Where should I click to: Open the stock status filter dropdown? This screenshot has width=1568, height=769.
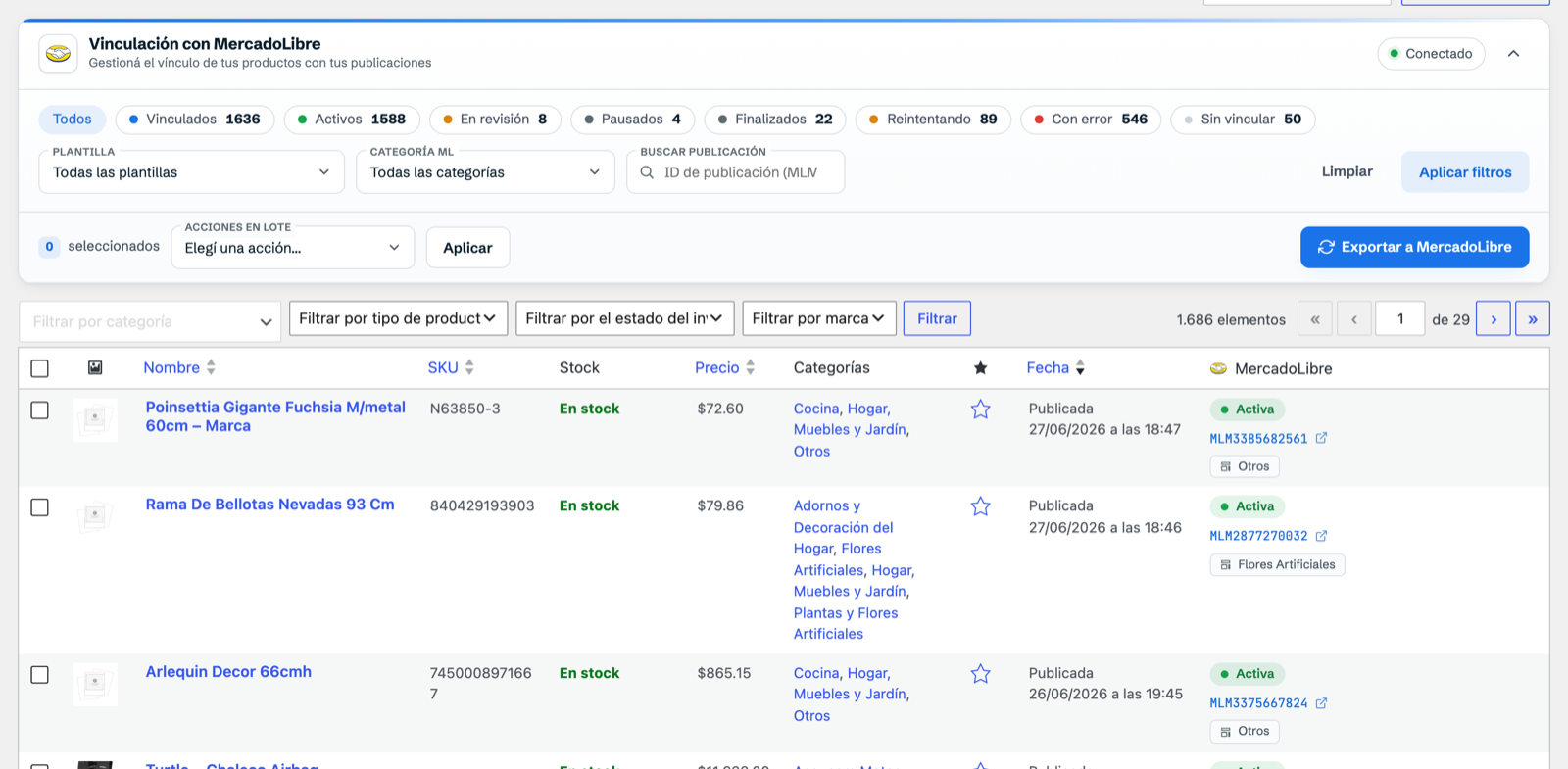624,318
